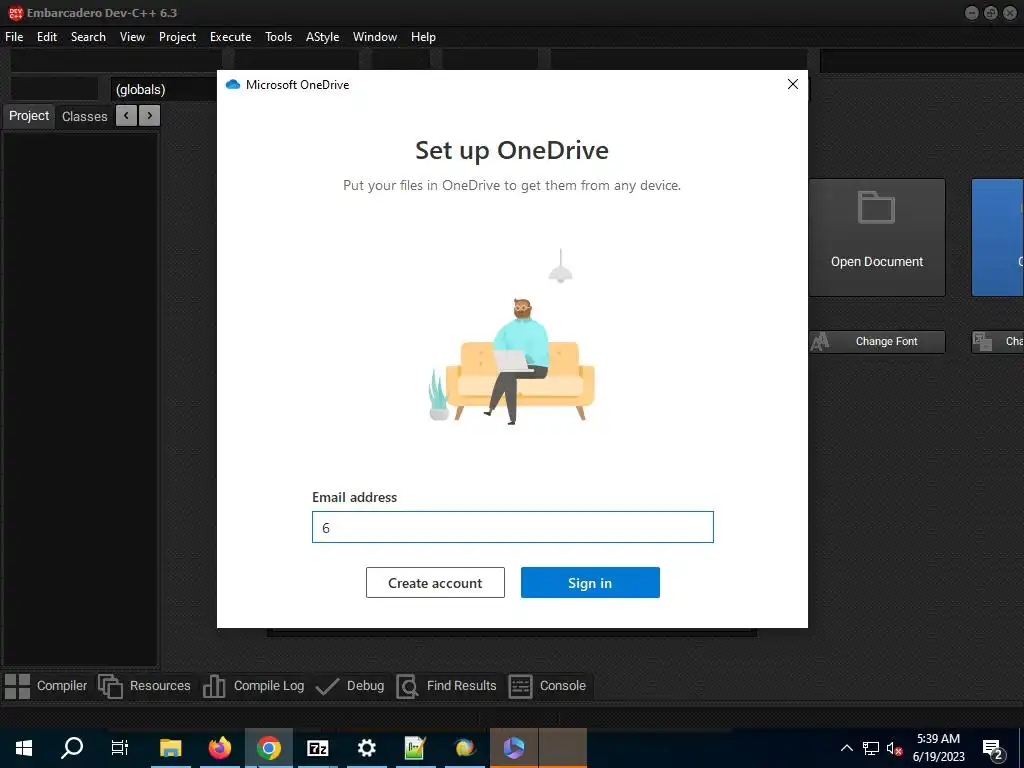Click the left arrow tab scroller
The height and width of the screenshot is (768, 1024).
[x=126, y=116]
